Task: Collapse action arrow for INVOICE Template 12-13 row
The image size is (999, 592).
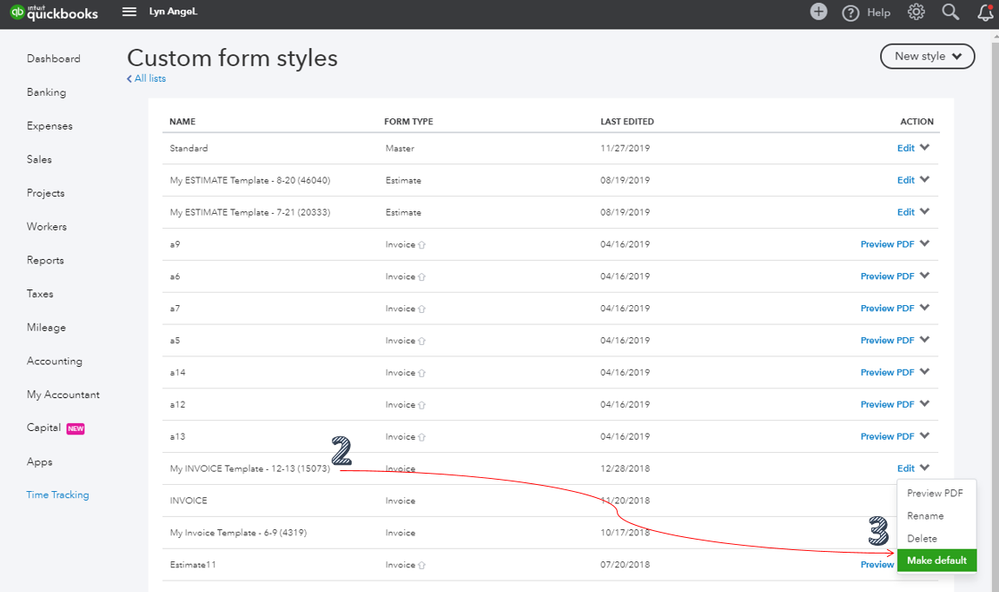Action: (x=924, y=468)
